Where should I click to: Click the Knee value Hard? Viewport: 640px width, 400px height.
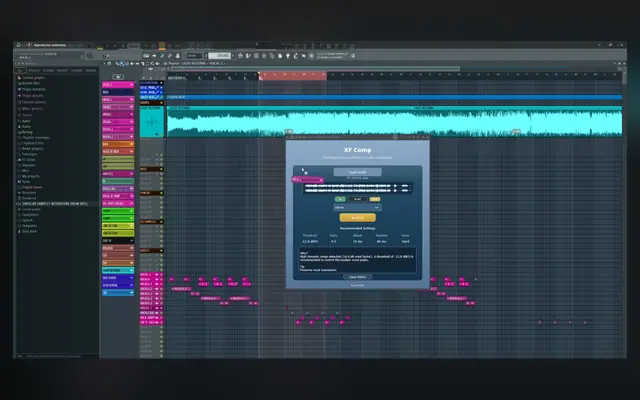tap(406, 242)
